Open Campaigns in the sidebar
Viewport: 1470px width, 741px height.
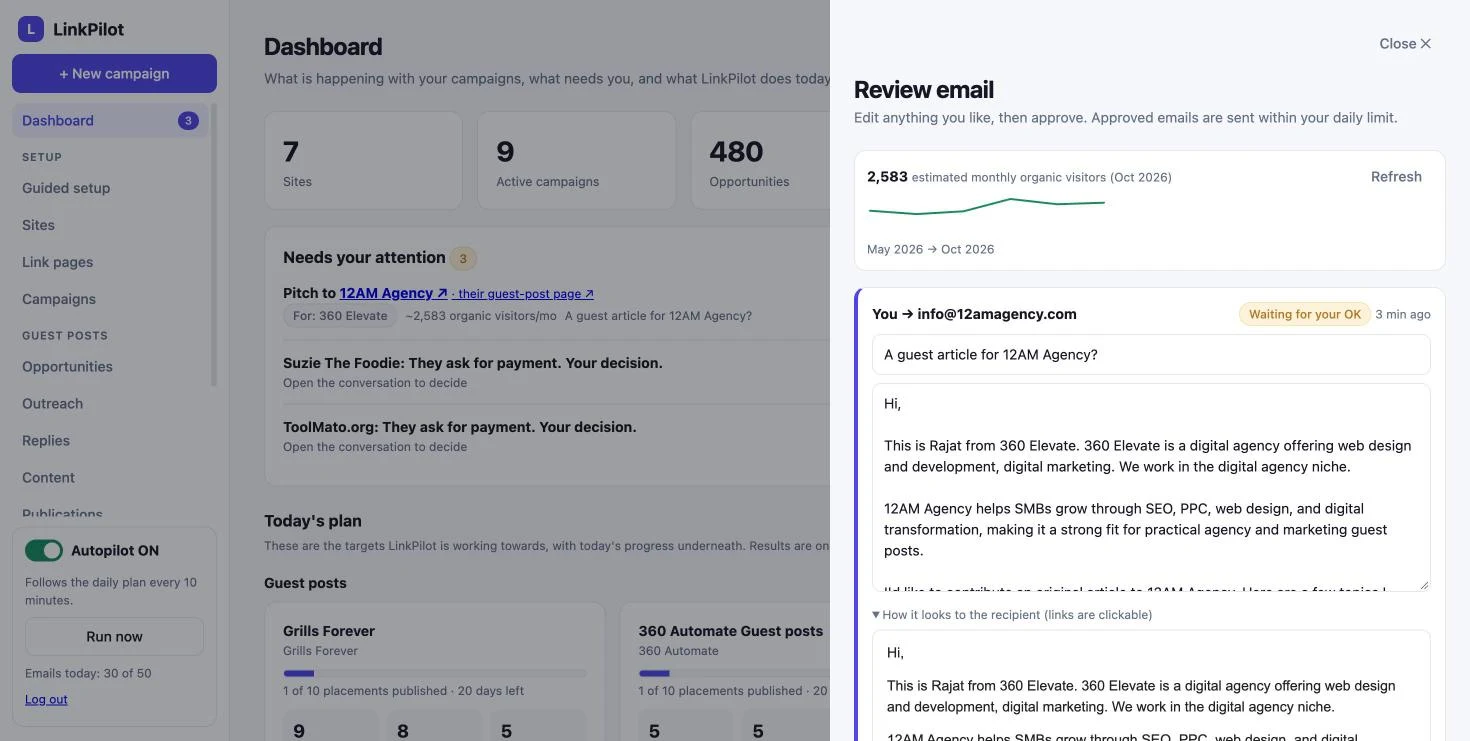coord(59,299)
